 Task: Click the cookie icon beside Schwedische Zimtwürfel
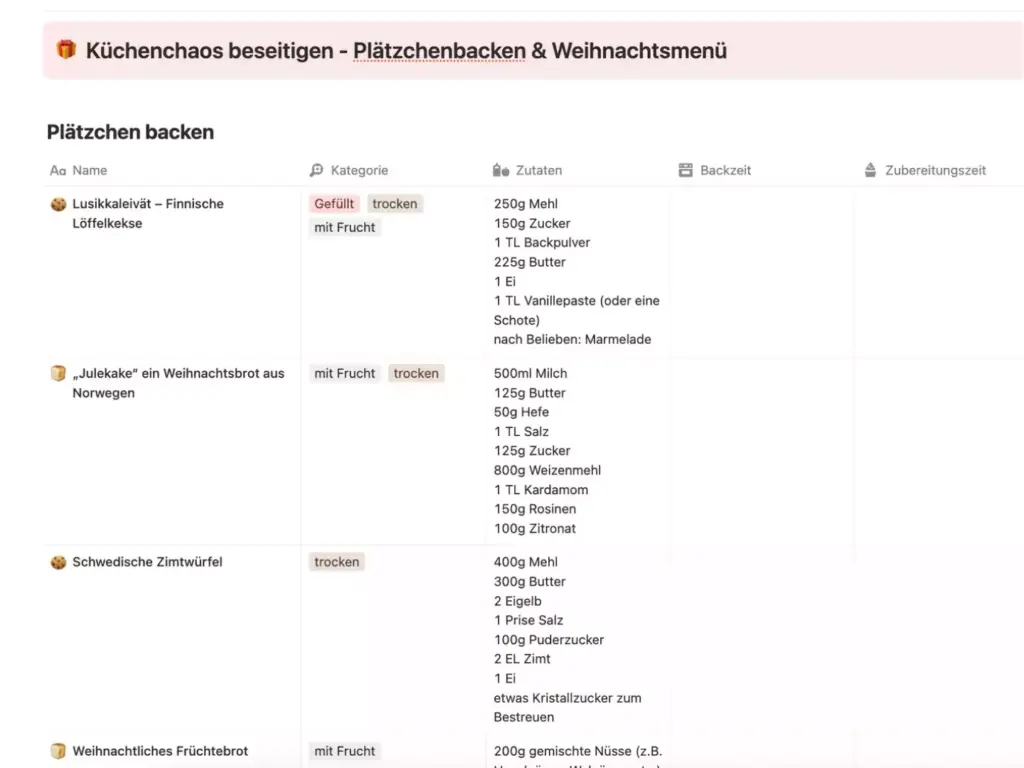pos(58,562)
